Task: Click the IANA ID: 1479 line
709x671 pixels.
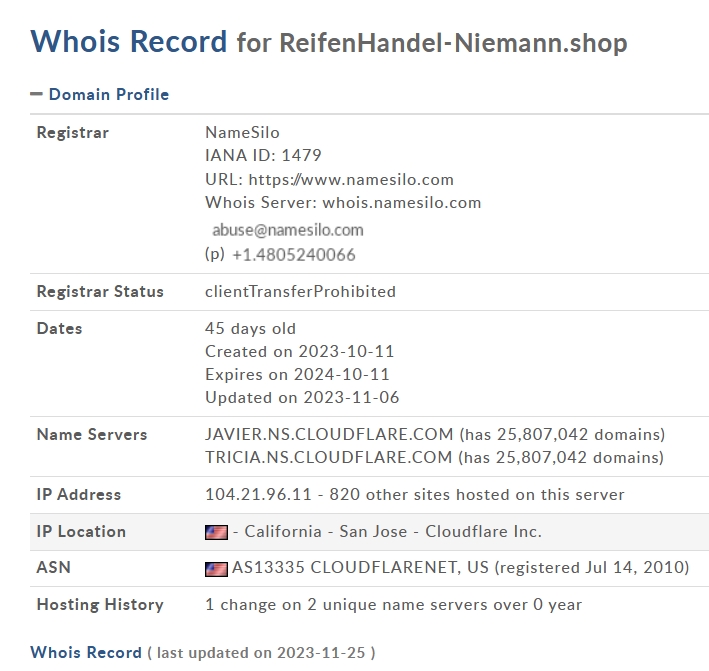Action: pos(263,156)
